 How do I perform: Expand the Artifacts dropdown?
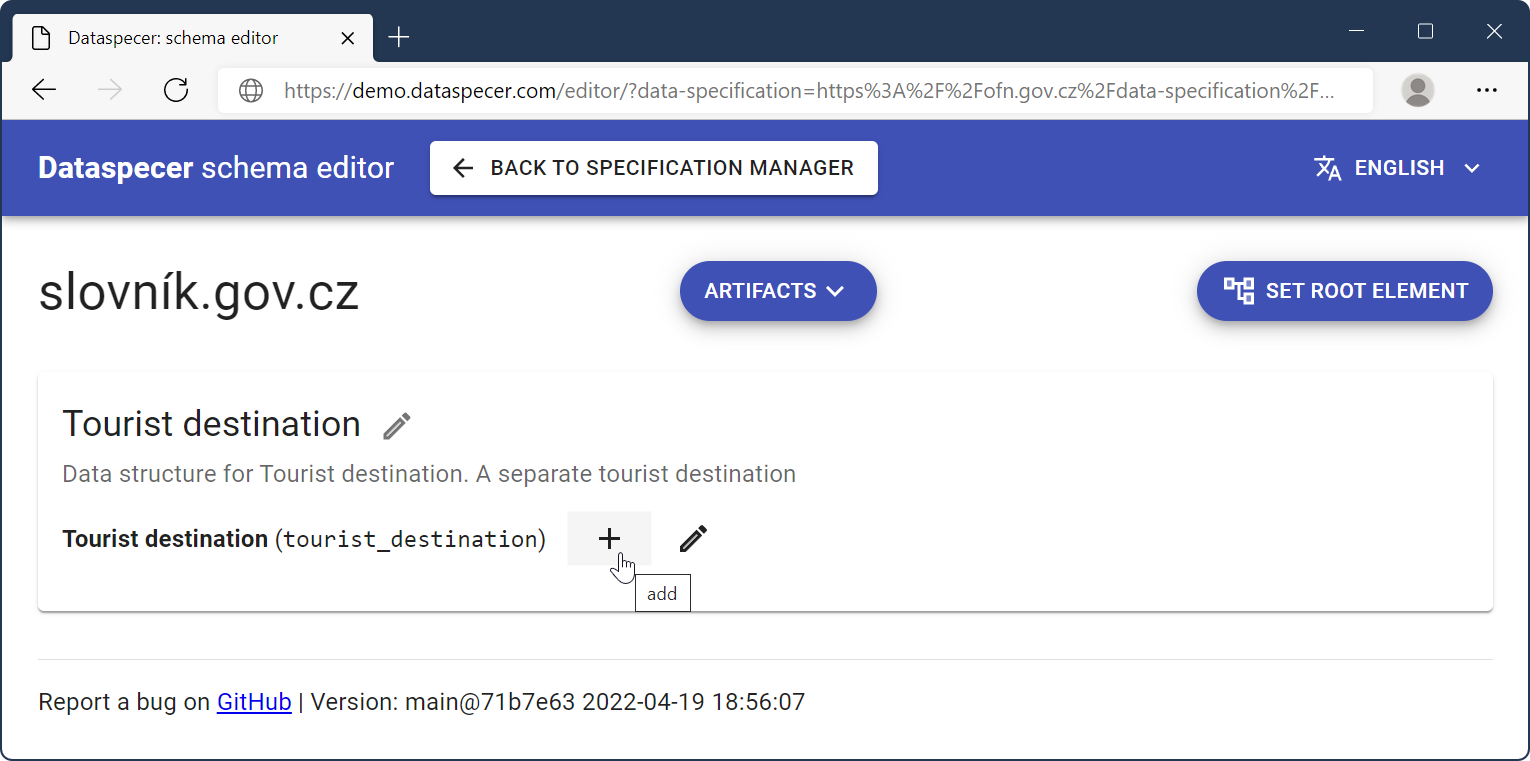777,291
